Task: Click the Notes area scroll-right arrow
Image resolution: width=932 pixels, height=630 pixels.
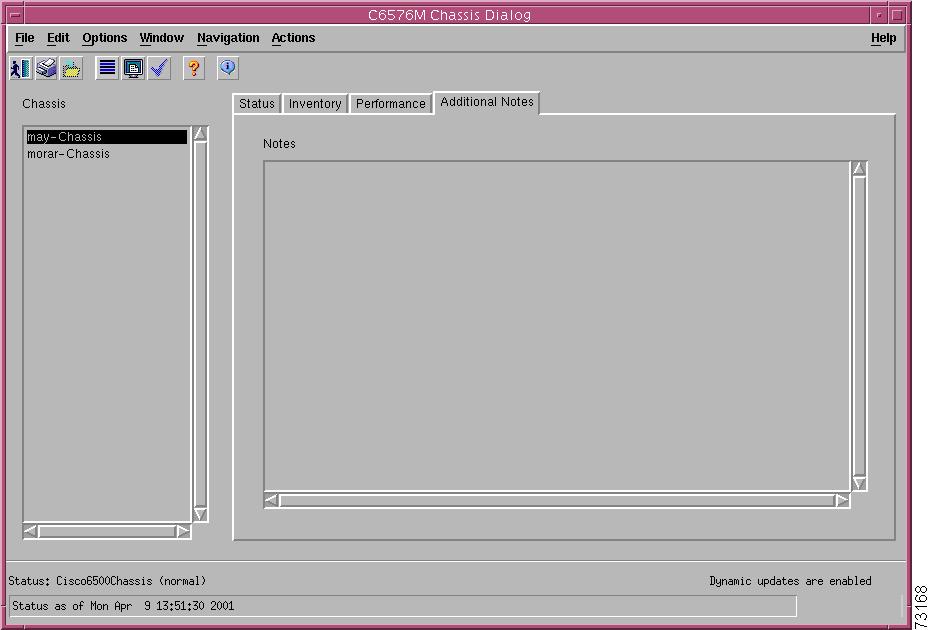Action: pyautogui.click(x=842, y=500)
